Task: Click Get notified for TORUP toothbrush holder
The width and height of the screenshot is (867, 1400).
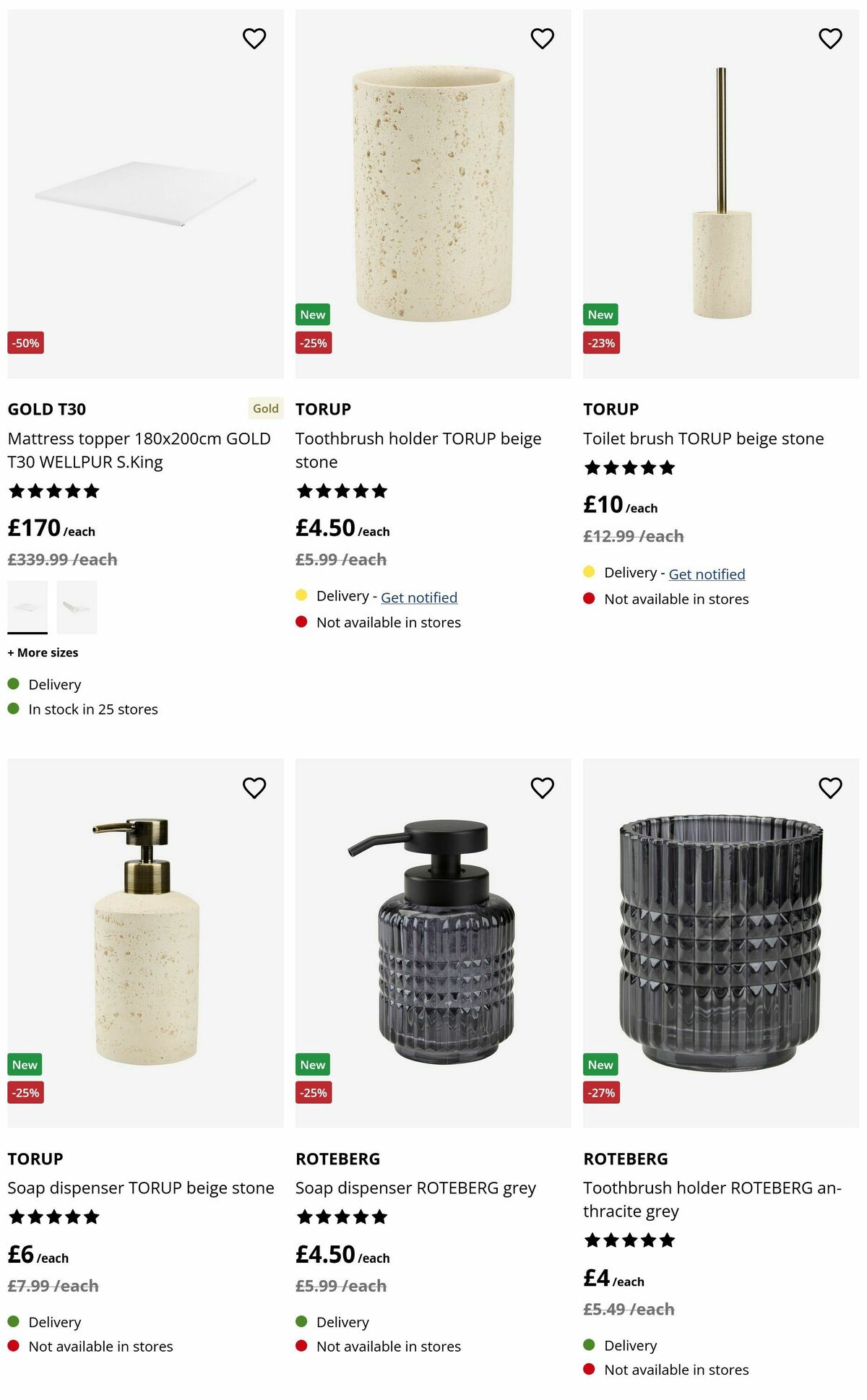Action: [x=419, y=597]
